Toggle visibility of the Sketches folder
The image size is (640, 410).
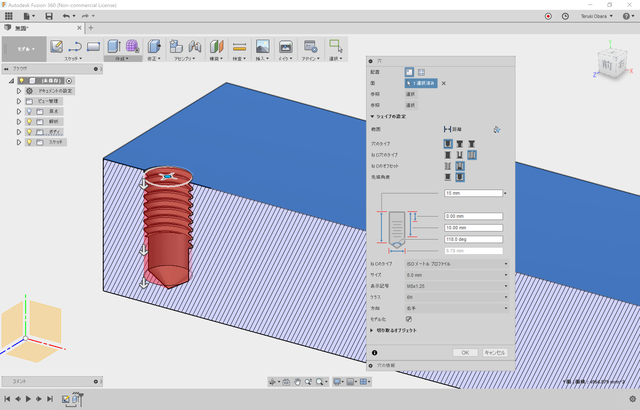(x=29, y=142)
